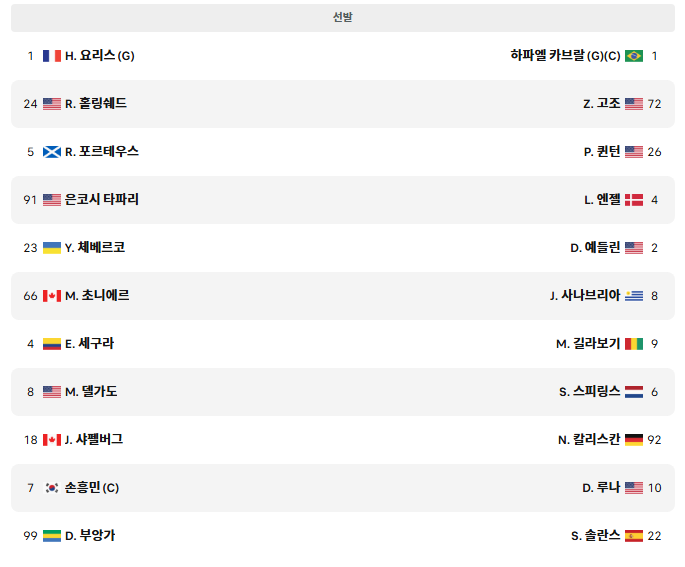Viewport: 685px width, 567px height.
Task: Click the Ukraine flag next to Y. 체베르코
Action: coord(52,248)
